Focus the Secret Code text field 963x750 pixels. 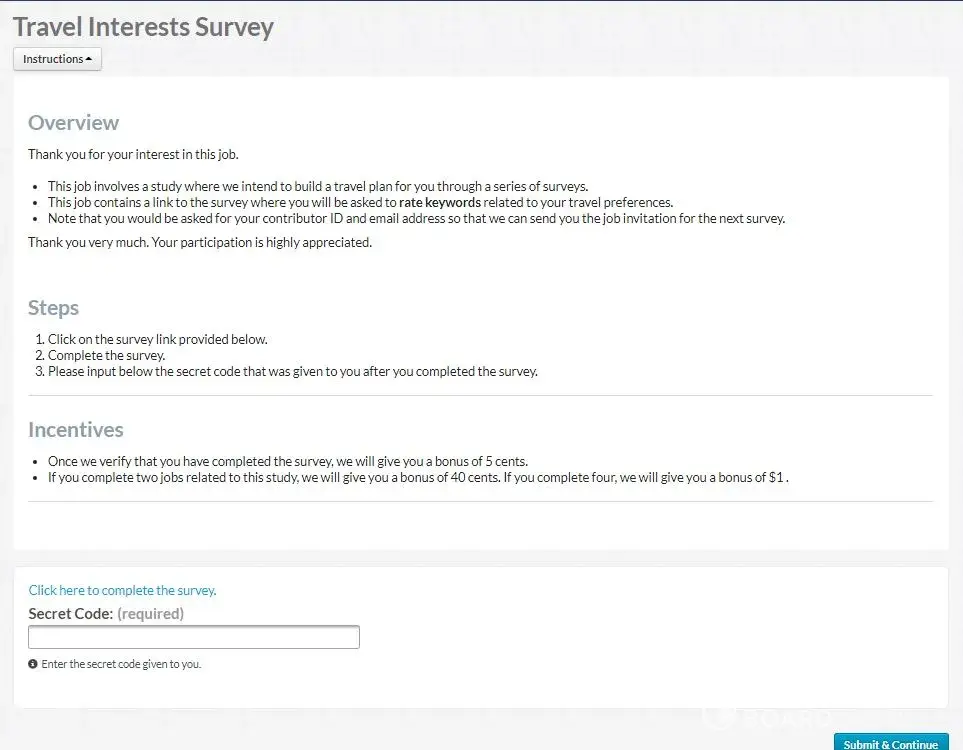click(194, 637)
